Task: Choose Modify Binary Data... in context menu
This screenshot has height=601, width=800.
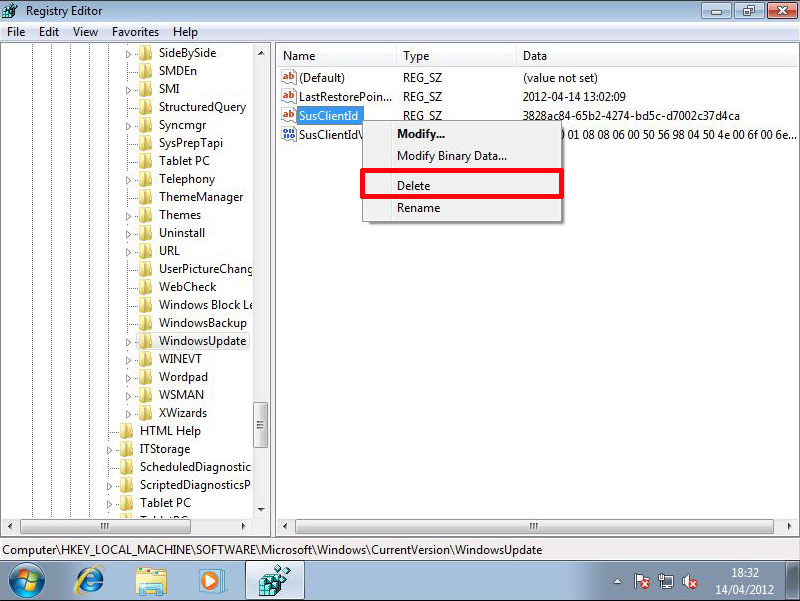Action: 462,156
